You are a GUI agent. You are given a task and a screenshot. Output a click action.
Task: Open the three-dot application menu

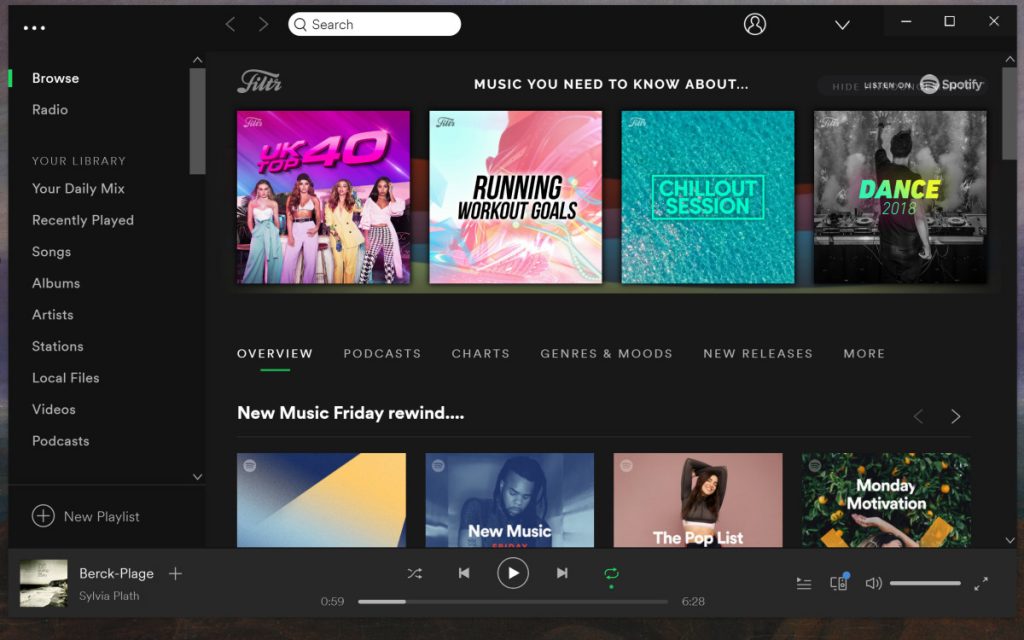pos(34,27)
